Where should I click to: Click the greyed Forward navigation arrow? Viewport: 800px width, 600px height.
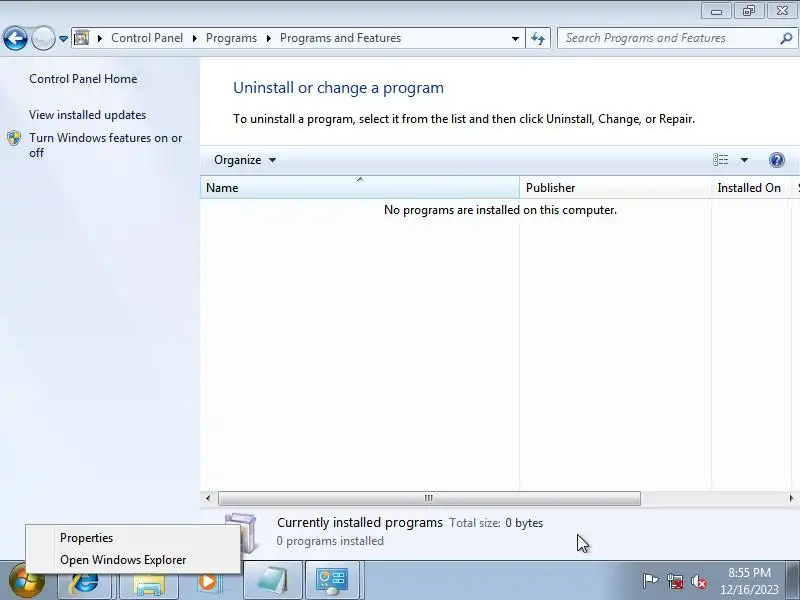point(43,38)
